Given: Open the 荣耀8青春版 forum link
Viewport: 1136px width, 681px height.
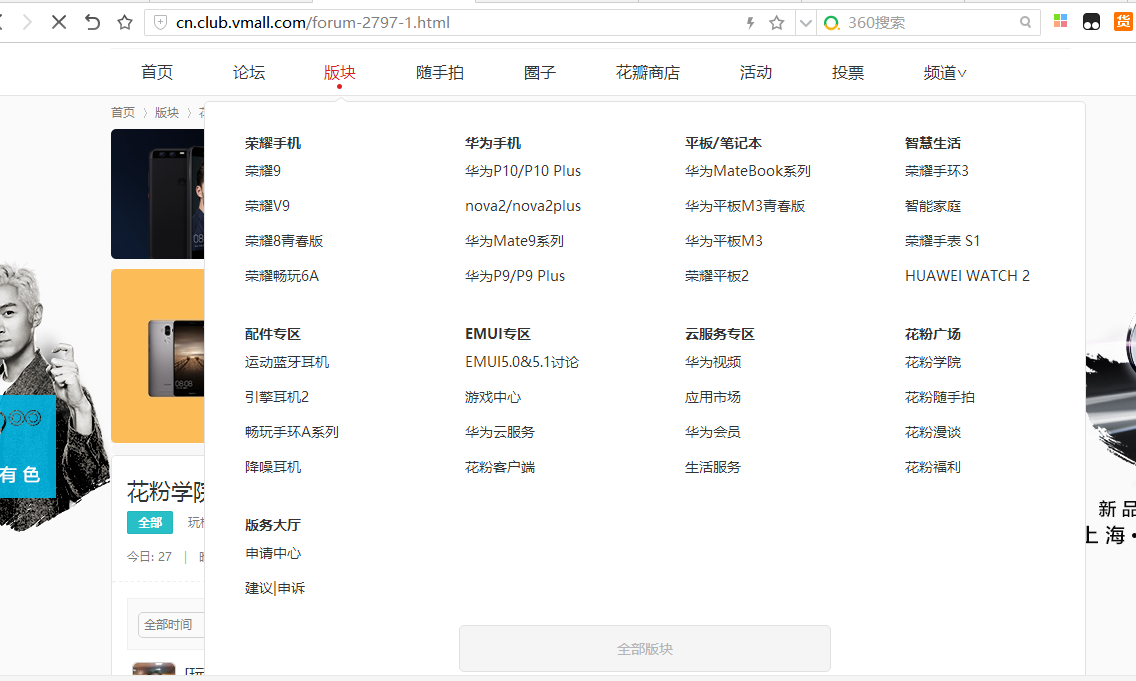Looking at the screenshot, I should [284, 241].
